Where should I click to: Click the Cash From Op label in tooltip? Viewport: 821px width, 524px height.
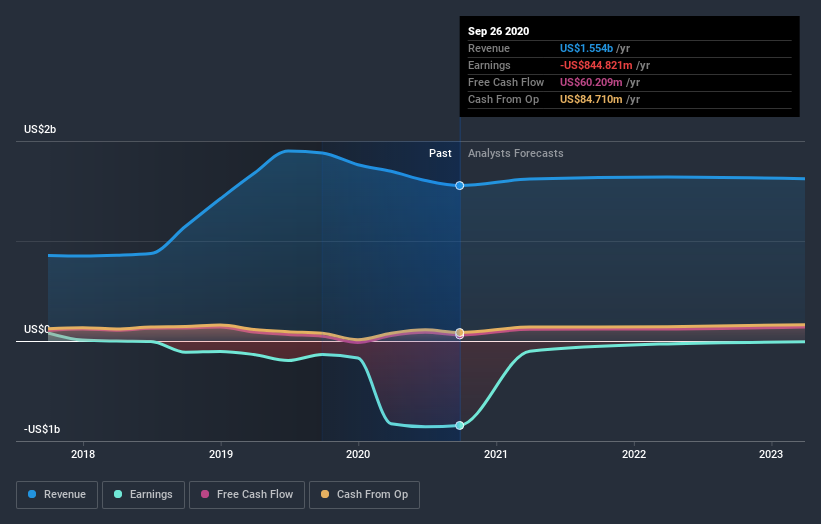503,99
